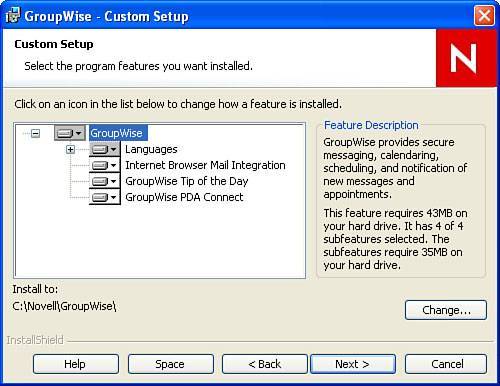
Task: Click the installer icon in title bar
Action: [x=13, y=16]
